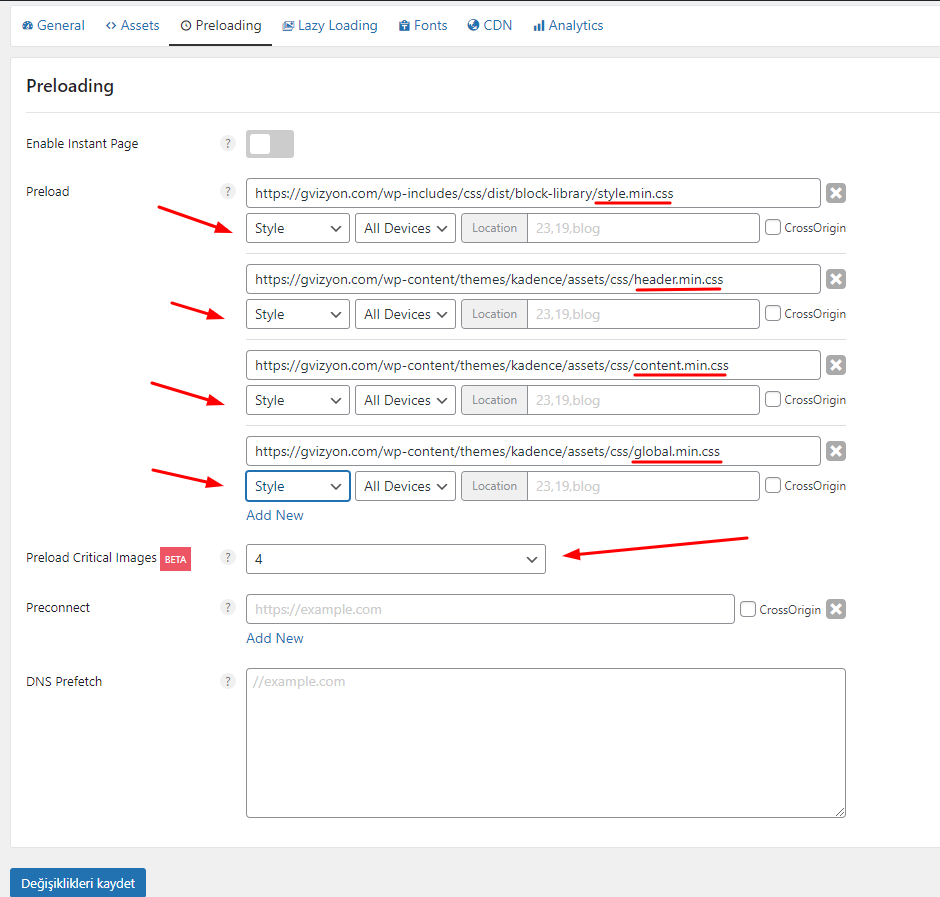The height and width of the screenshot is (897, 940).
Task: Click help icon beside Preload label
Action: [228, 191]
